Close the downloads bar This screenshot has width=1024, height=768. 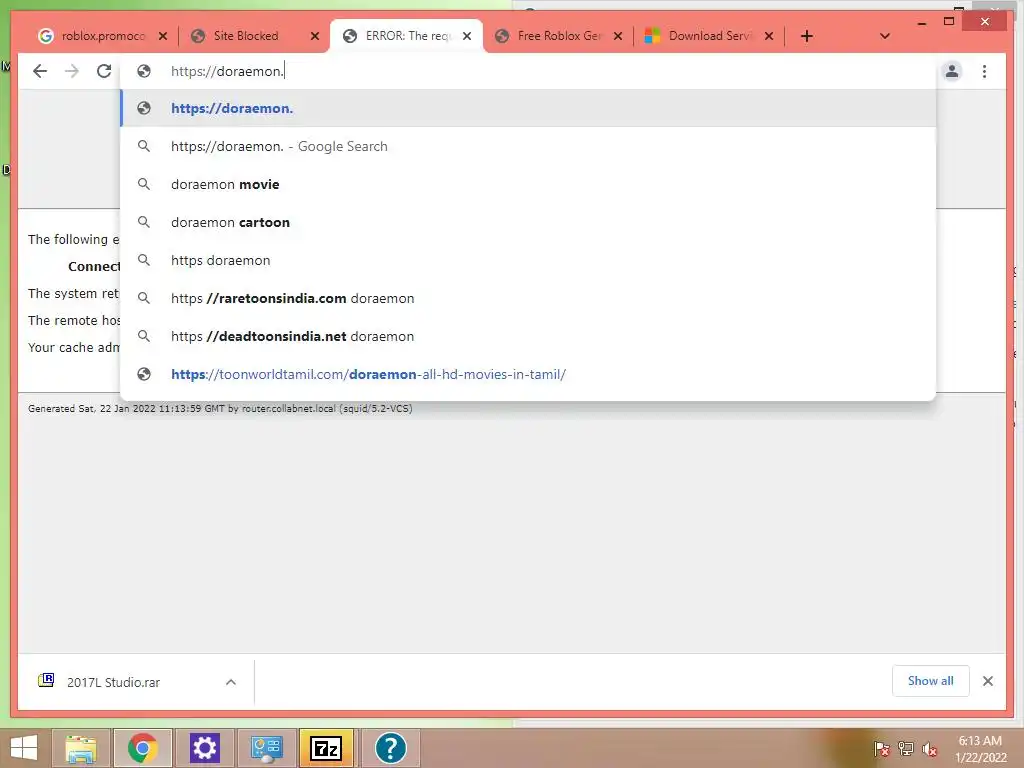(987, 681)
